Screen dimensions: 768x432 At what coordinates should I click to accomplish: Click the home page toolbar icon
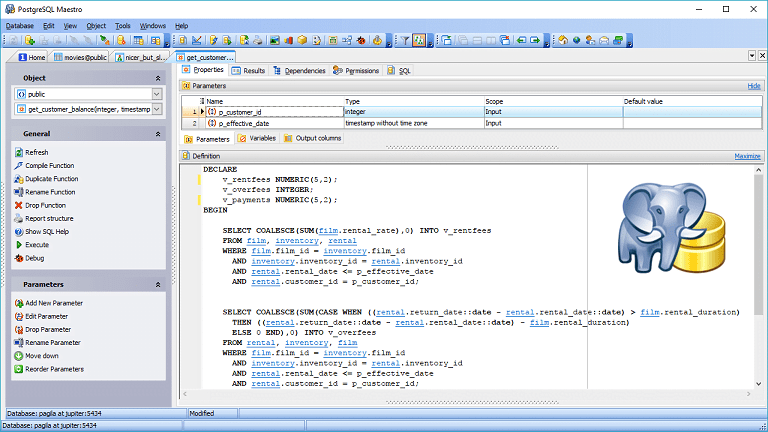[563, 41]
